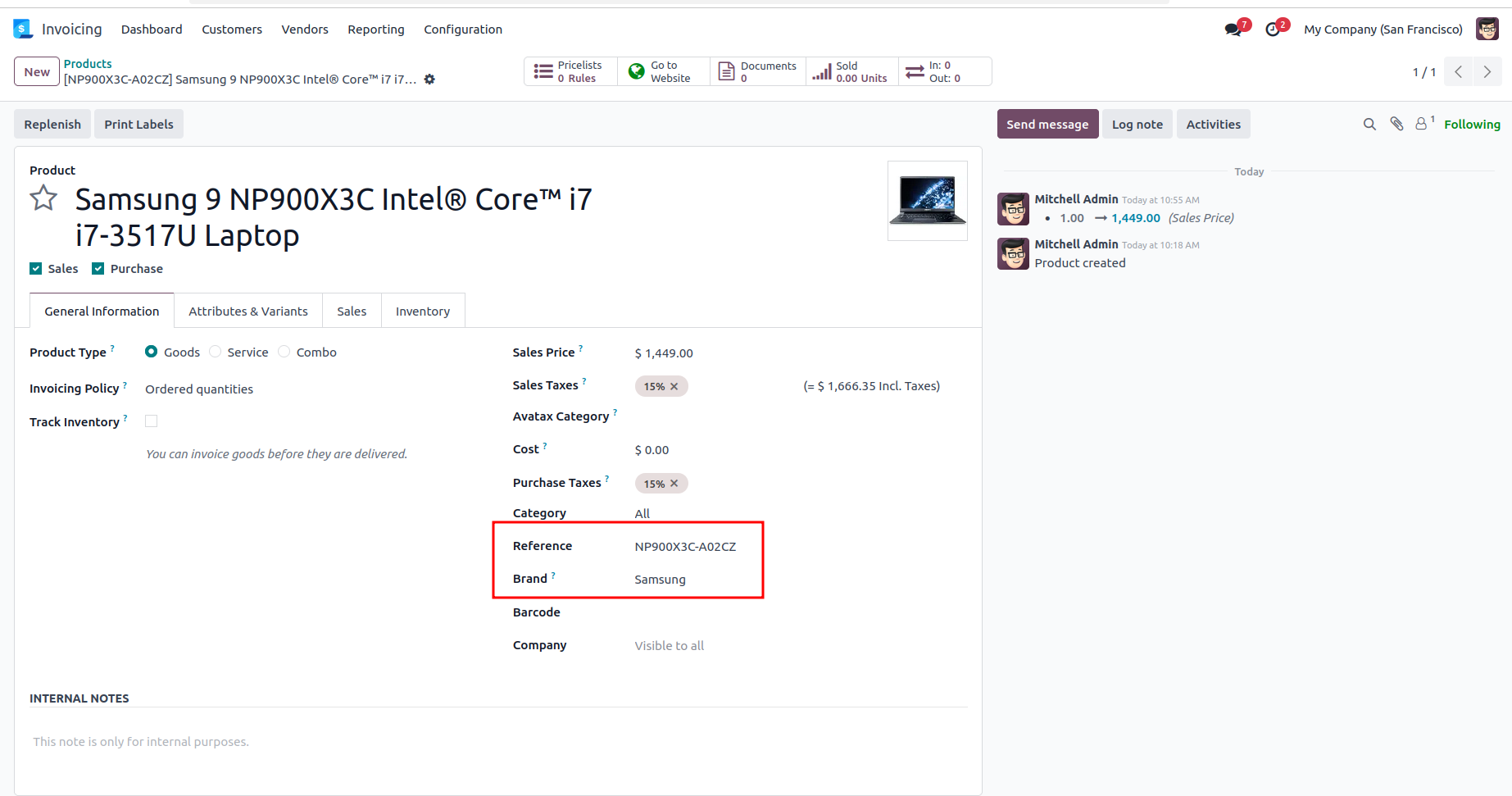Select Goods product type
Image resolution: width=1512 pixels, height=796 pixels.
[x=152, y=352]
